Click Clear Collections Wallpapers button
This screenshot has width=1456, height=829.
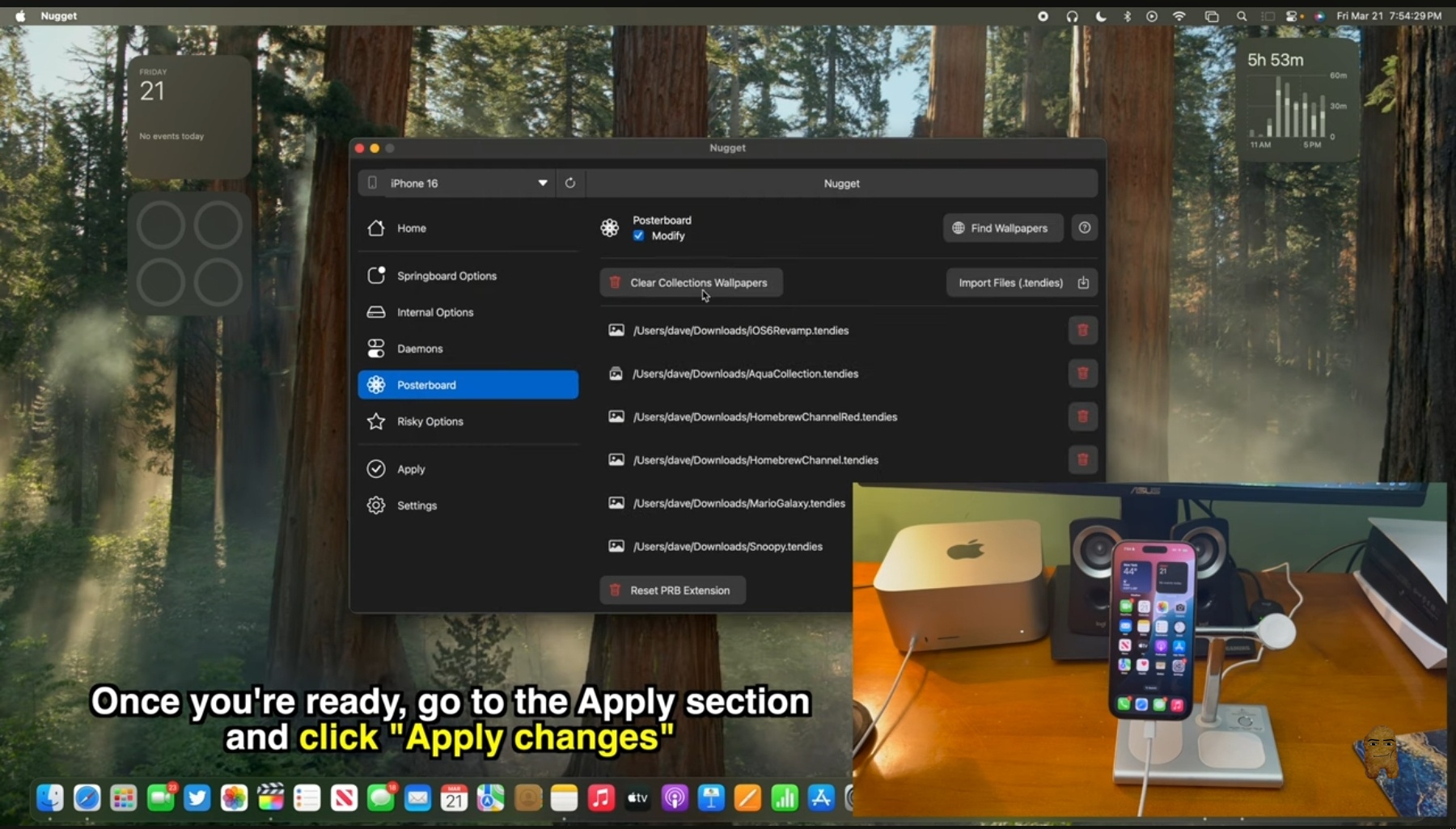[691, 282]
